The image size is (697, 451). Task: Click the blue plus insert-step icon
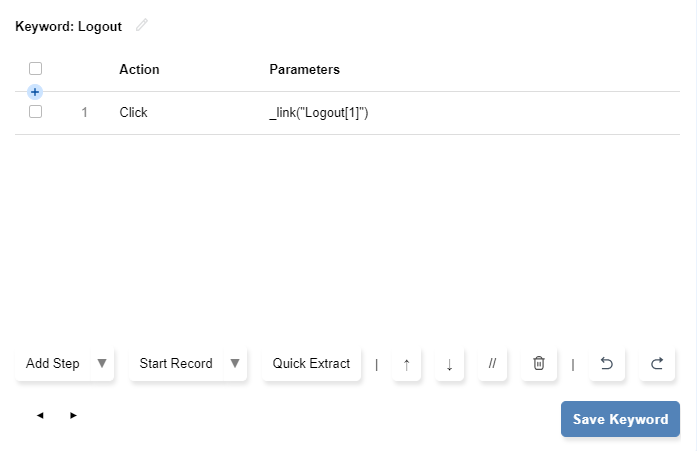pos(35,92)
